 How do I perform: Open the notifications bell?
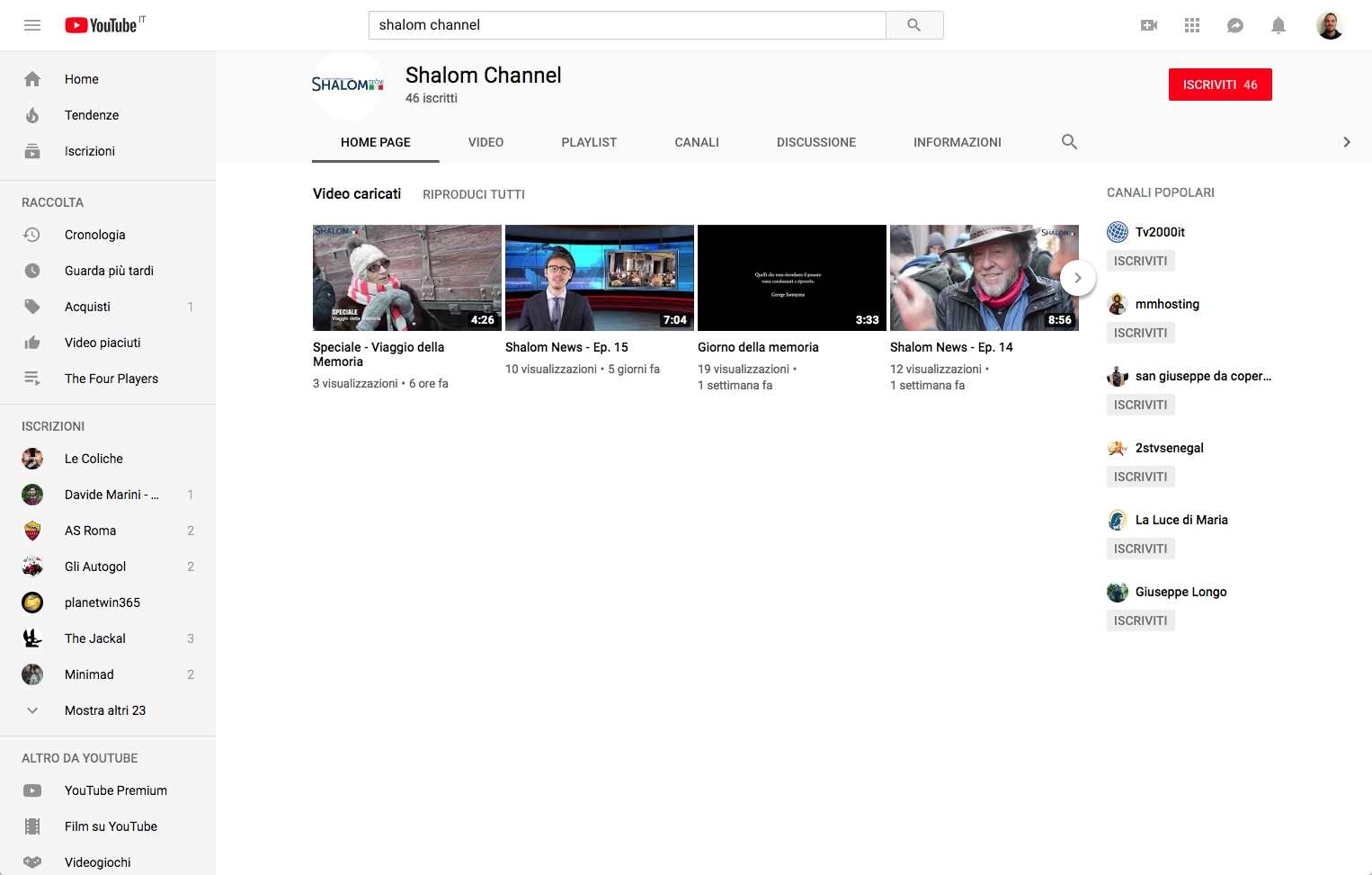click(x=1278, y=25)
